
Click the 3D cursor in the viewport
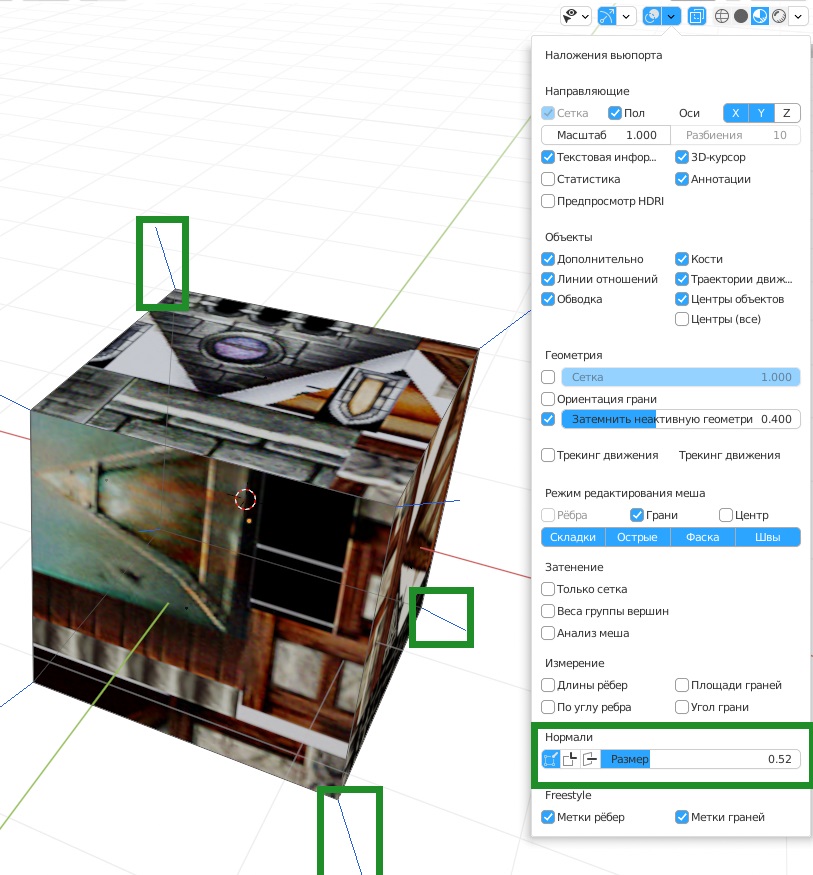(x=245, y=499)
